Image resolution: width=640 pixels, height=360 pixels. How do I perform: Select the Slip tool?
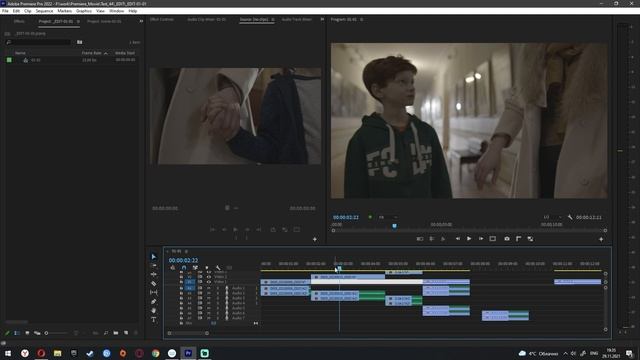153,292
